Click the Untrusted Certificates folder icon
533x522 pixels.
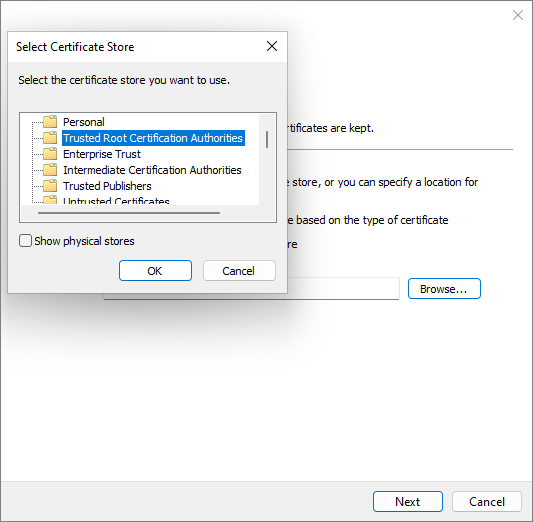pyautogui.click(x=50, y=200)
